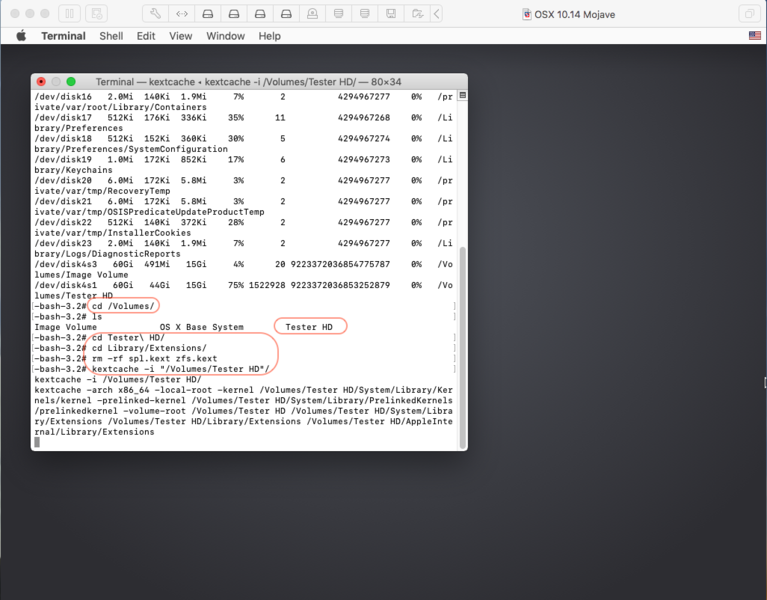Zoom the Terminal window with green button
This screenshot has height=600, width=767.
(71, 82)
